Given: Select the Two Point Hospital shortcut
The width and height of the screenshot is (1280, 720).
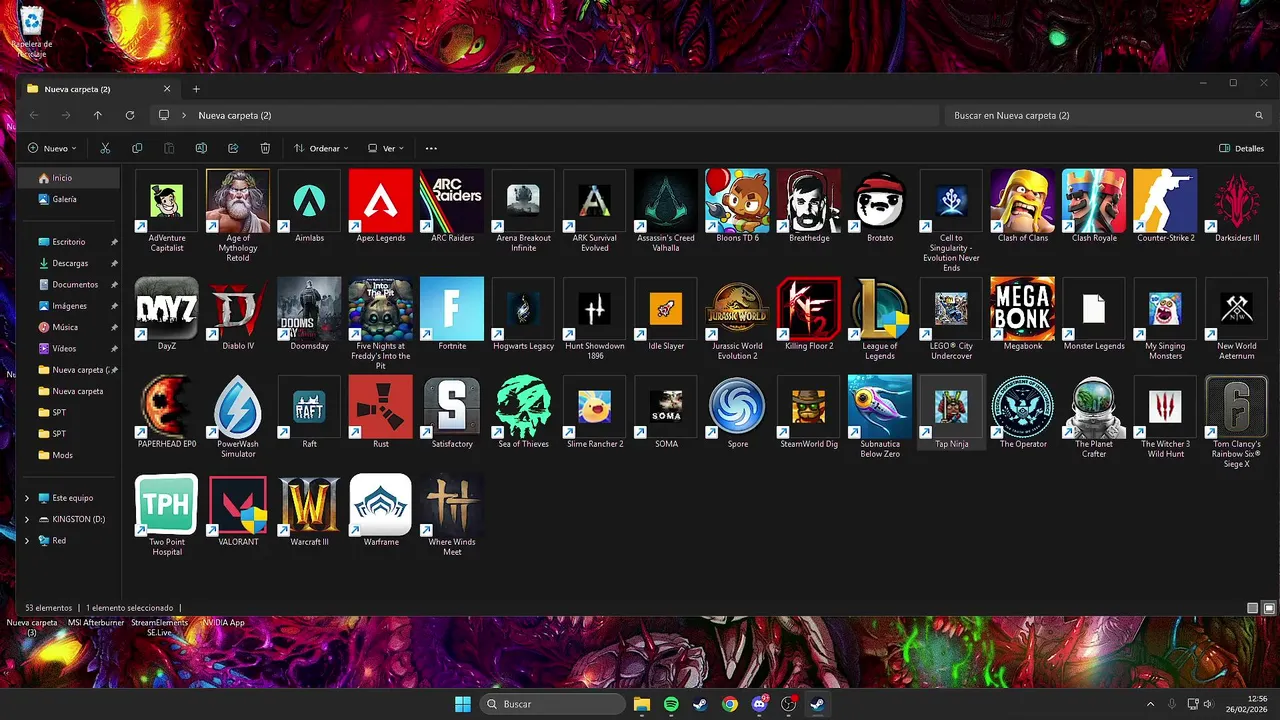Looking at the screenshot, I should [167, 505].
